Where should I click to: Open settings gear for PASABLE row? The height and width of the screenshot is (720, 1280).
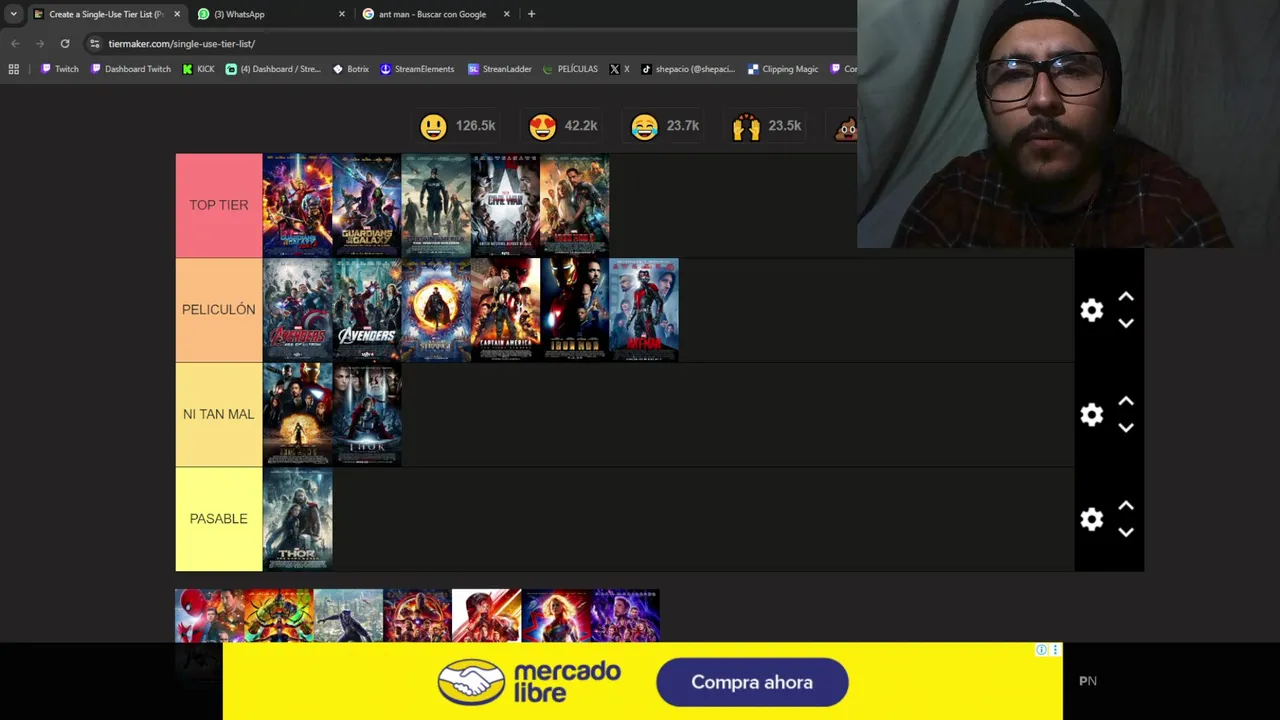pos(1091,519)
